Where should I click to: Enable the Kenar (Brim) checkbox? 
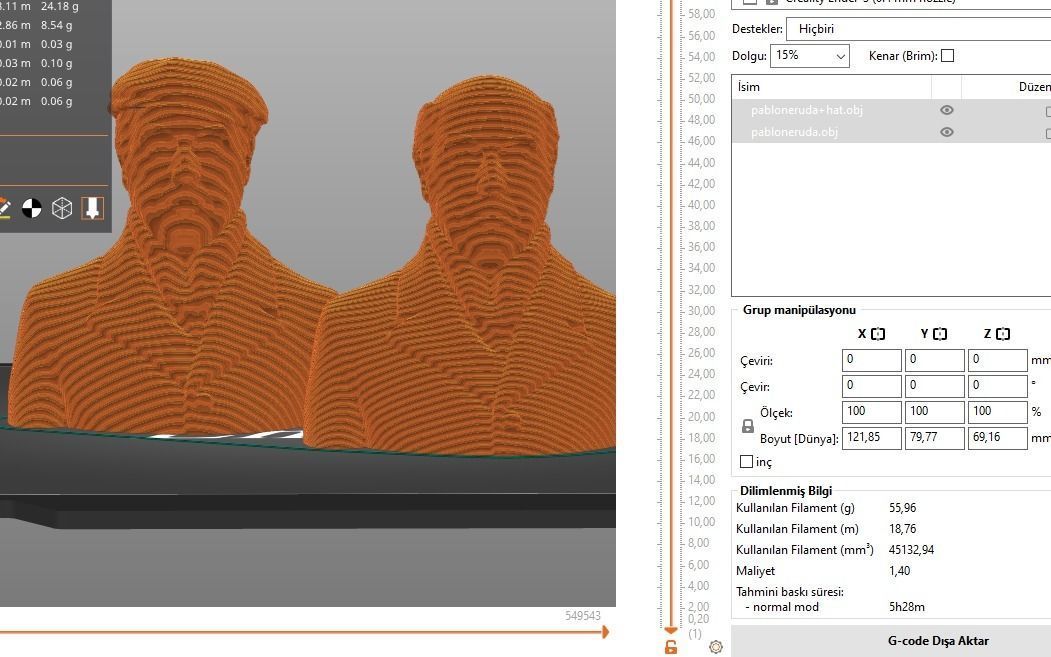(x=947, y=56)
